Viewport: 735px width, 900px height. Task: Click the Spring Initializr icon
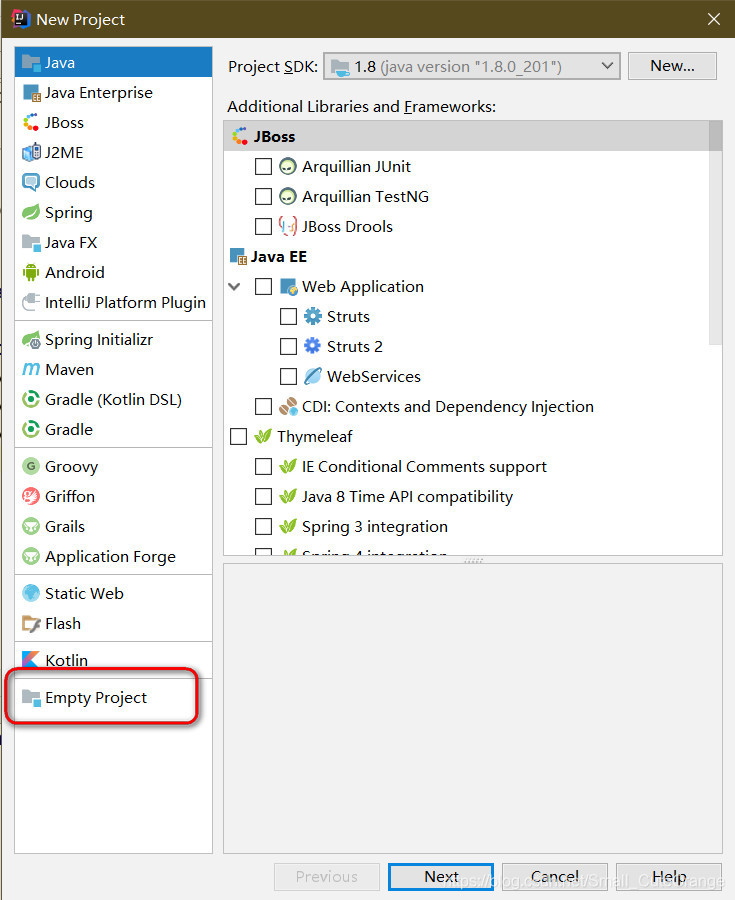[x=31, y=340]
